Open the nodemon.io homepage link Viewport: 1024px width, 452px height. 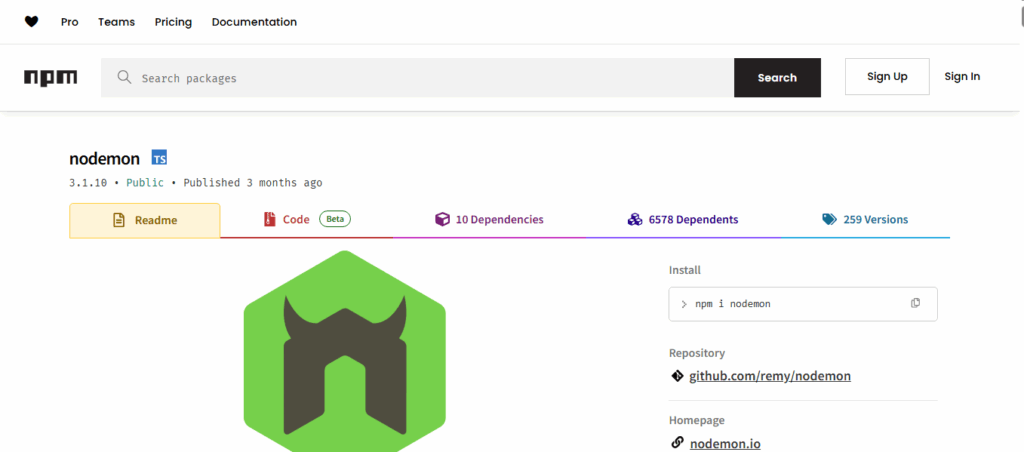(725, 444)
